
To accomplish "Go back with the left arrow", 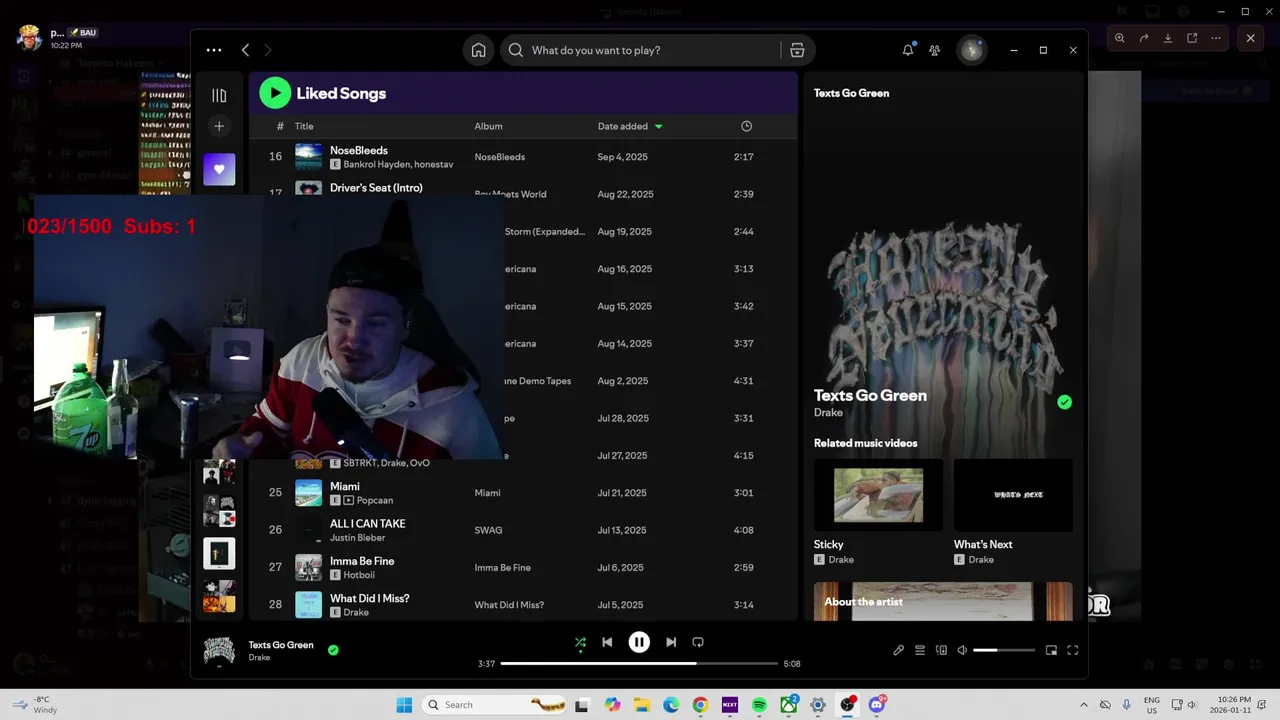I will pyautogui.click(x=245, y=50).
